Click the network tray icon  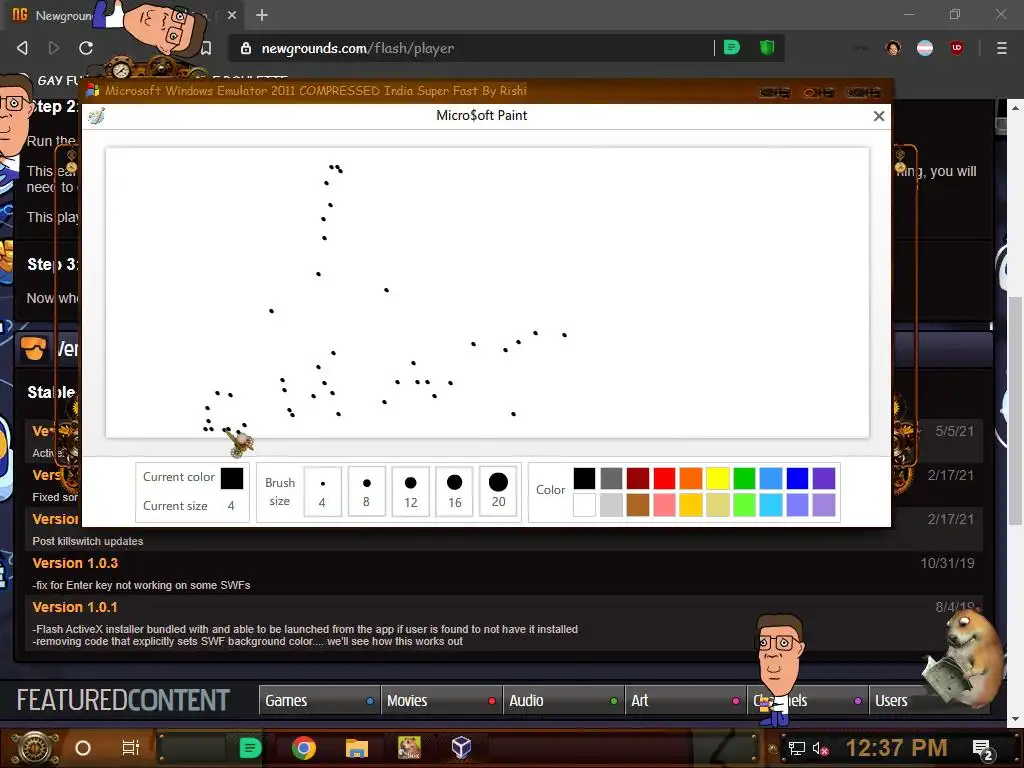click(797, 748)
